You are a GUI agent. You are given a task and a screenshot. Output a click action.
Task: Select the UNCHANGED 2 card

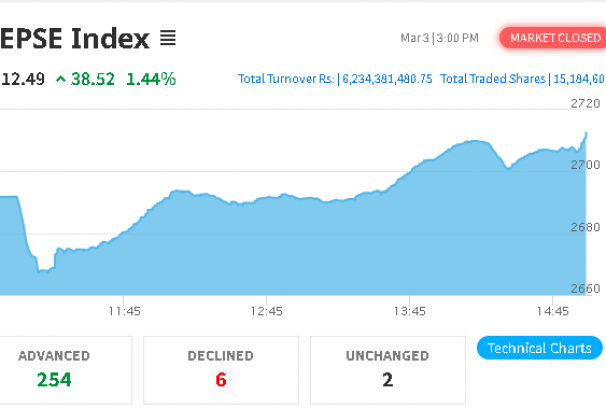pyautogui.click(x=387, y=368)
